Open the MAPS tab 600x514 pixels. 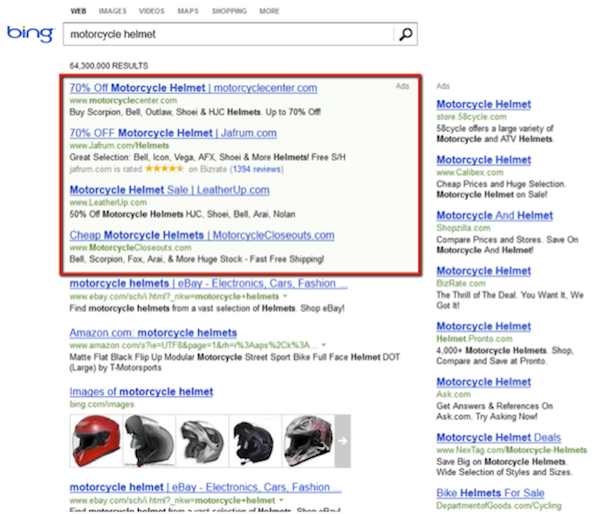(188, 11)
